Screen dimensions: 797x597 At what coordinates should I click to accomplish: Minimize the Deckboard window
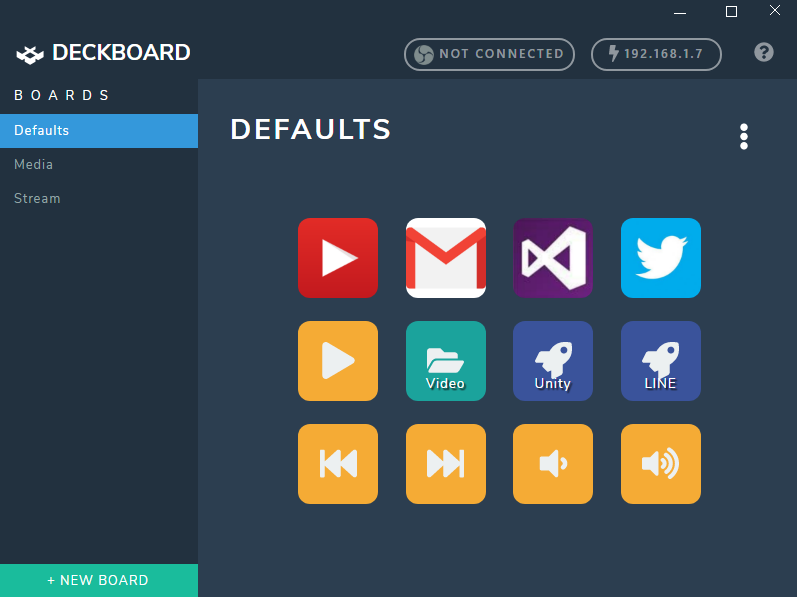(x=680, y=12)
